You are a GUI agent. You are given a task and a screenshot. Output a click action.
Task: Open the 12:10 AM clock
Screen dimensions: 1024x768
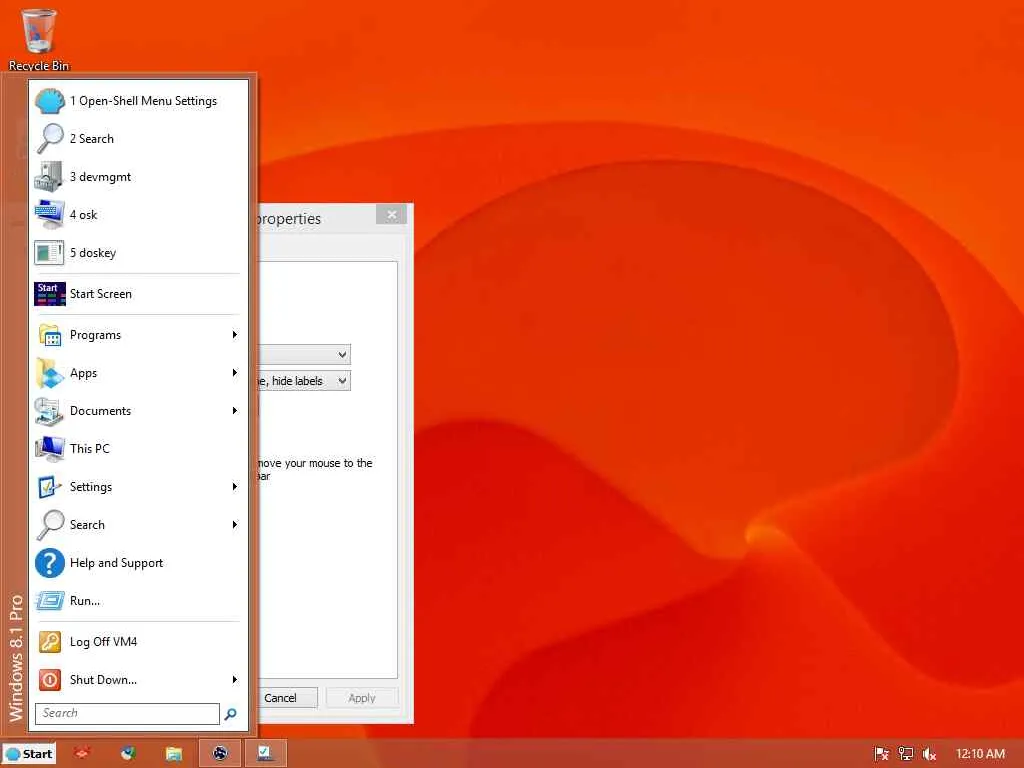click(x=980, y=754)
